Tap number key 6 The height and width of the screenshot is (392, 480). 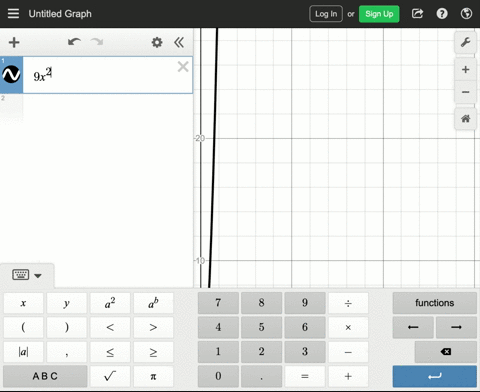pyautogui.click(x=305, y=327)
